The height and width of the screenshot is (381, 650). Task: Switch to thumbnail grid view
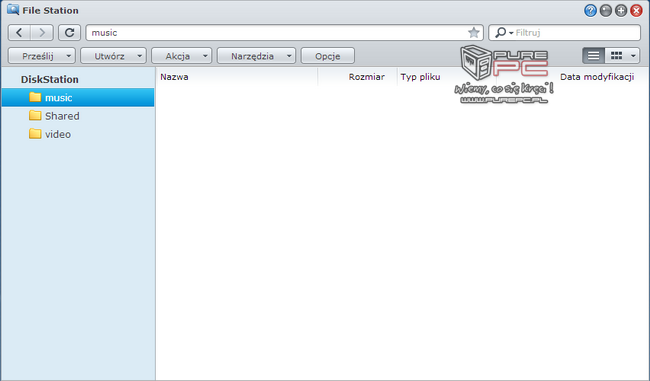pyautogui.click(x=616, y=56)
